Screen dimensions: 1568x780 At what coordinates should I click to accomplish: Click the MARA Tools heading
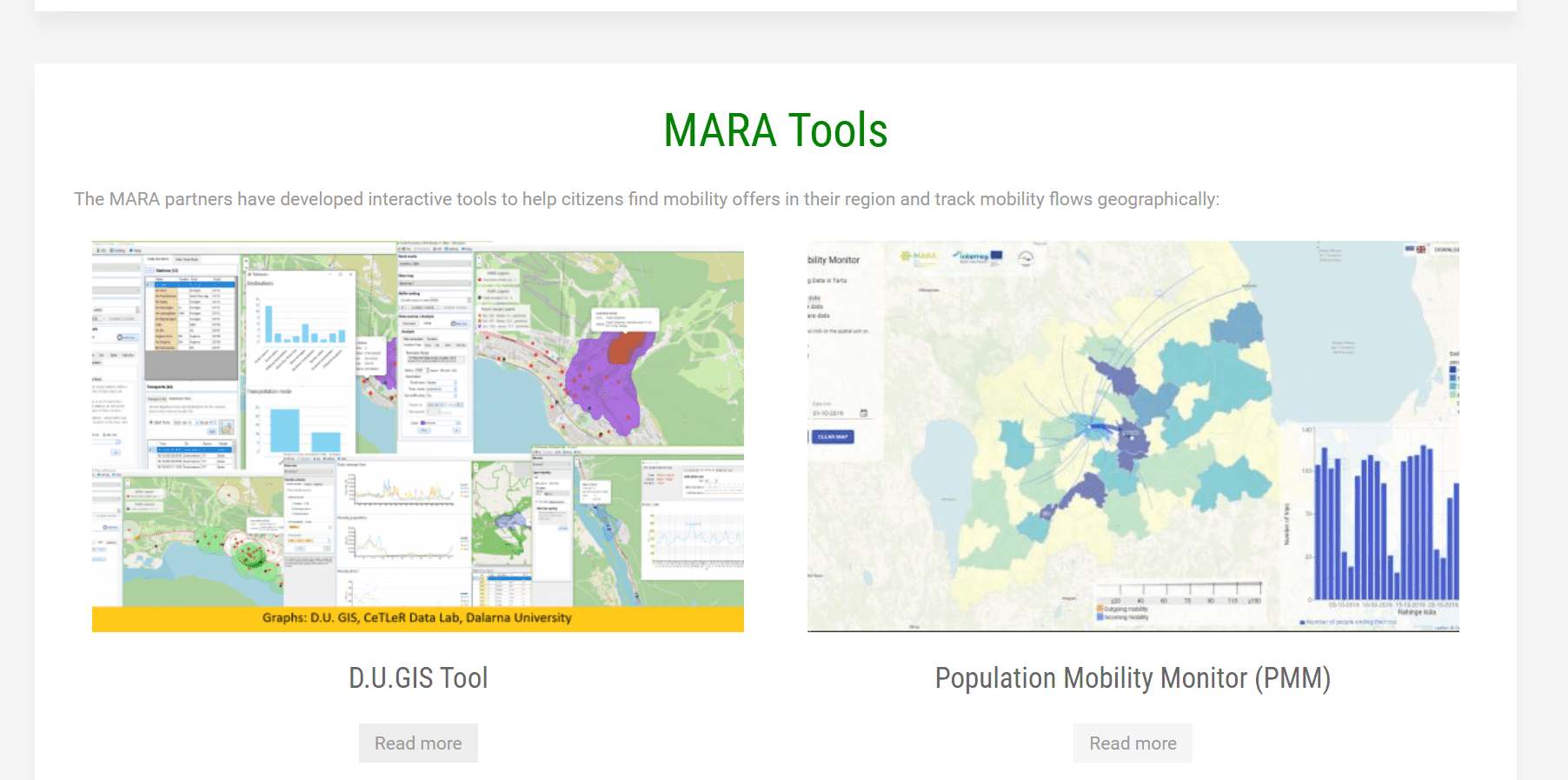(775, 130)
